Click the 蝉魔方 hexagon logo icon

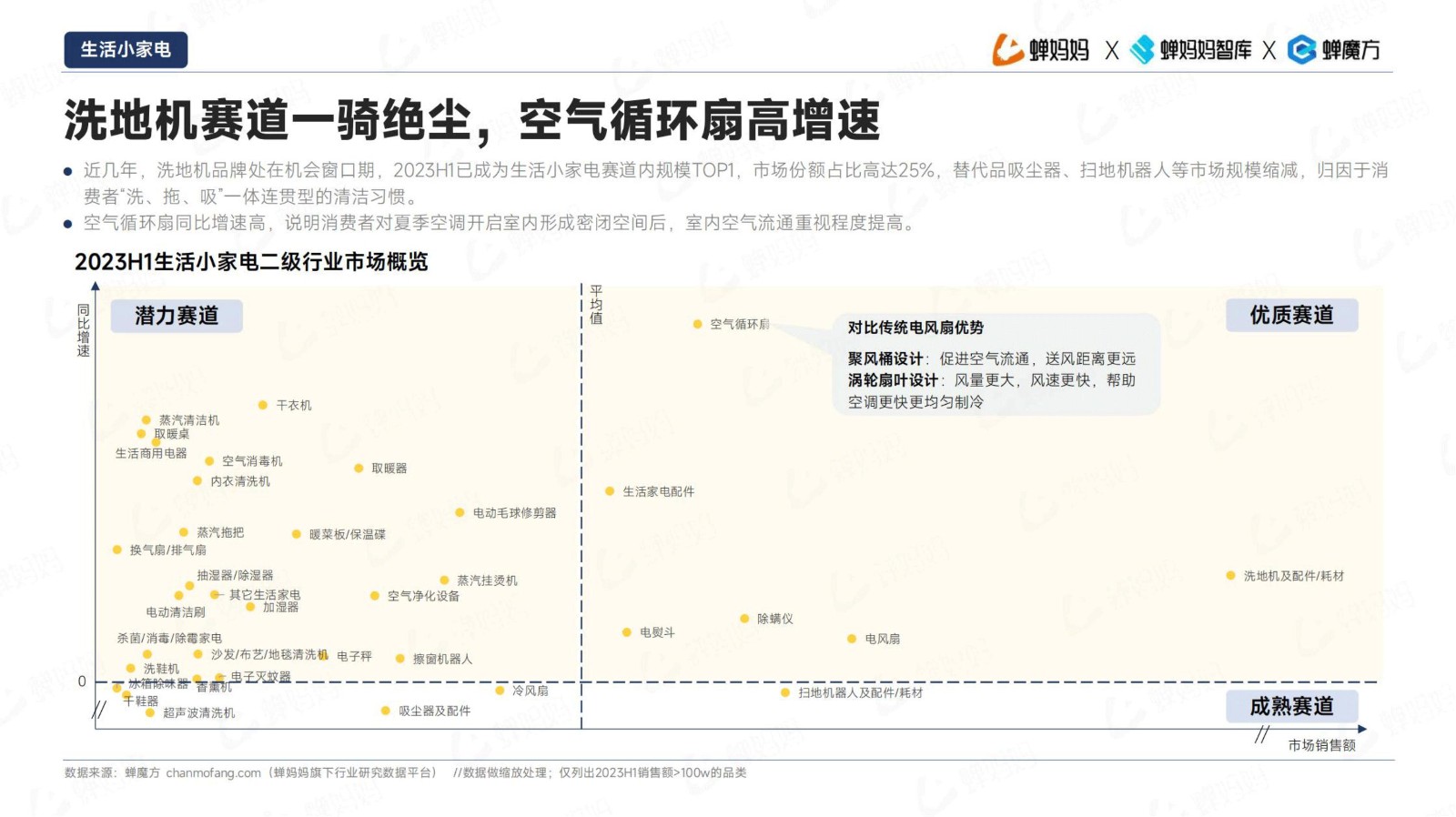pyautogui.click(x=1302, y=50)
